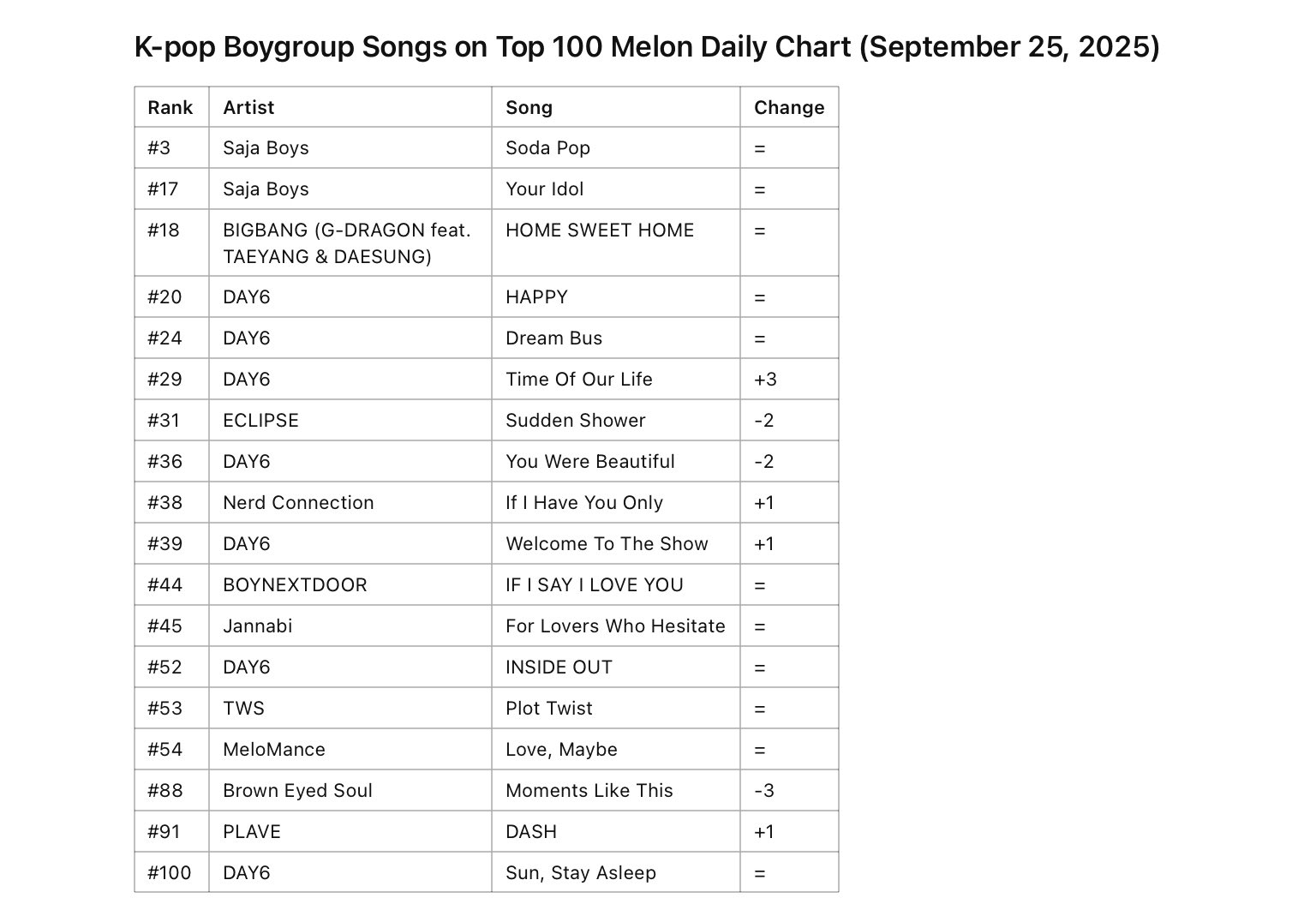This screenshot has width=1316, height=904.
Task: Click the TWS artist cell
Action: (350, 709)
